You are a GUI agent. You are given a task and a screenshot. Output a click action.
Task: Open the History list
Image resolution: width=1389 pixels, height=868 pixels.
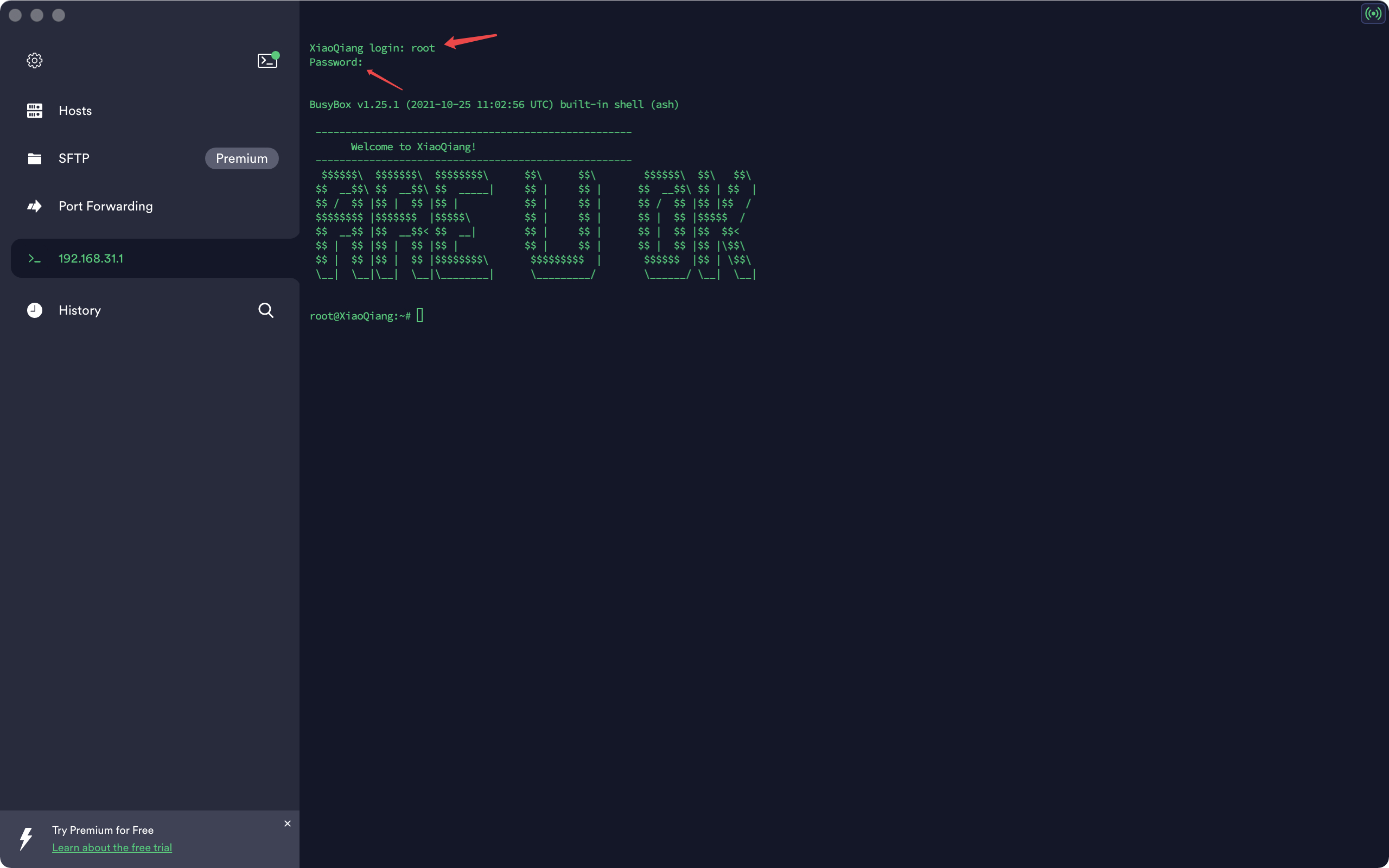pos(80,310)
